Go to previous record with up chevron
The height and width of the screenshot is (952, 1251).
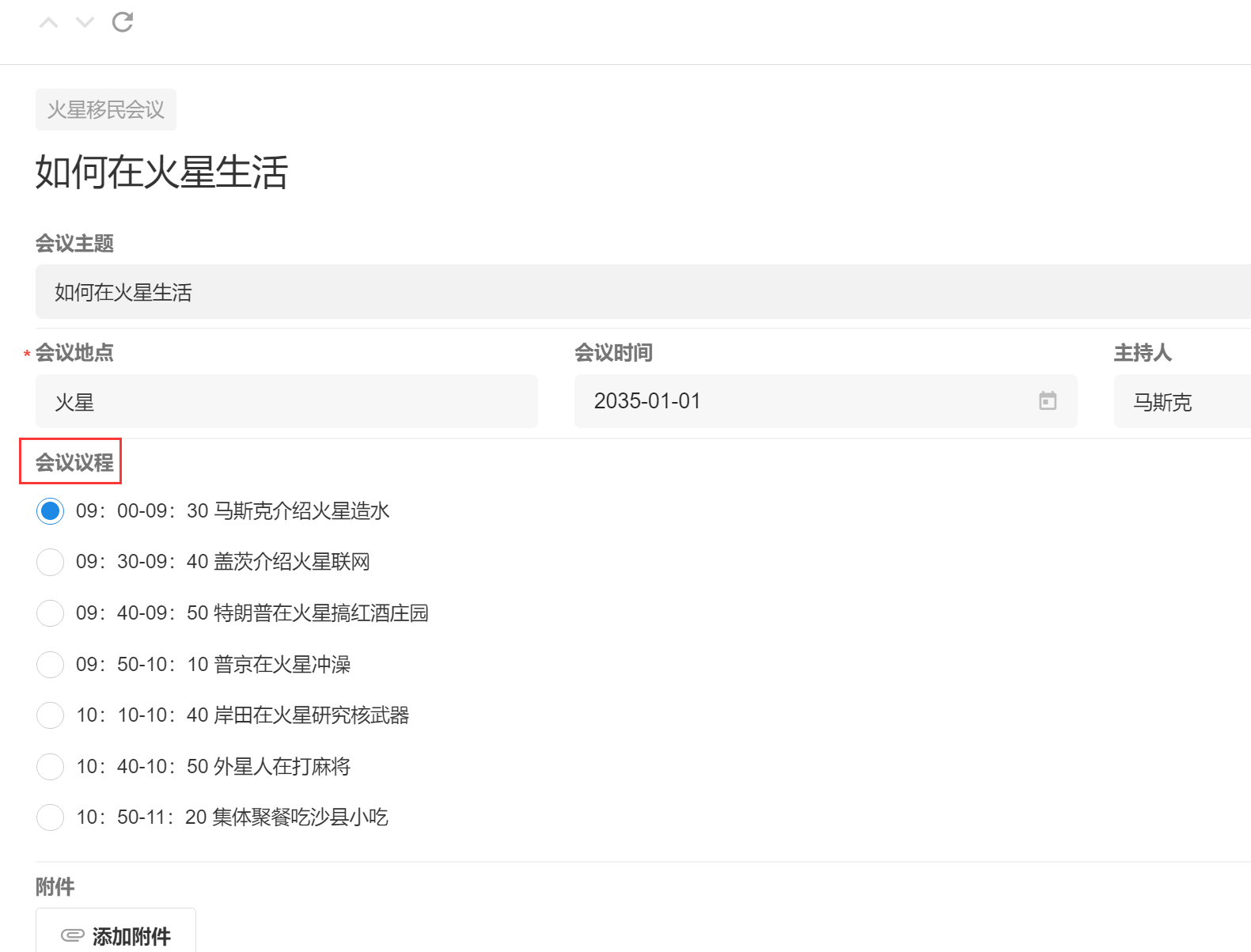[x=49, y=23]
